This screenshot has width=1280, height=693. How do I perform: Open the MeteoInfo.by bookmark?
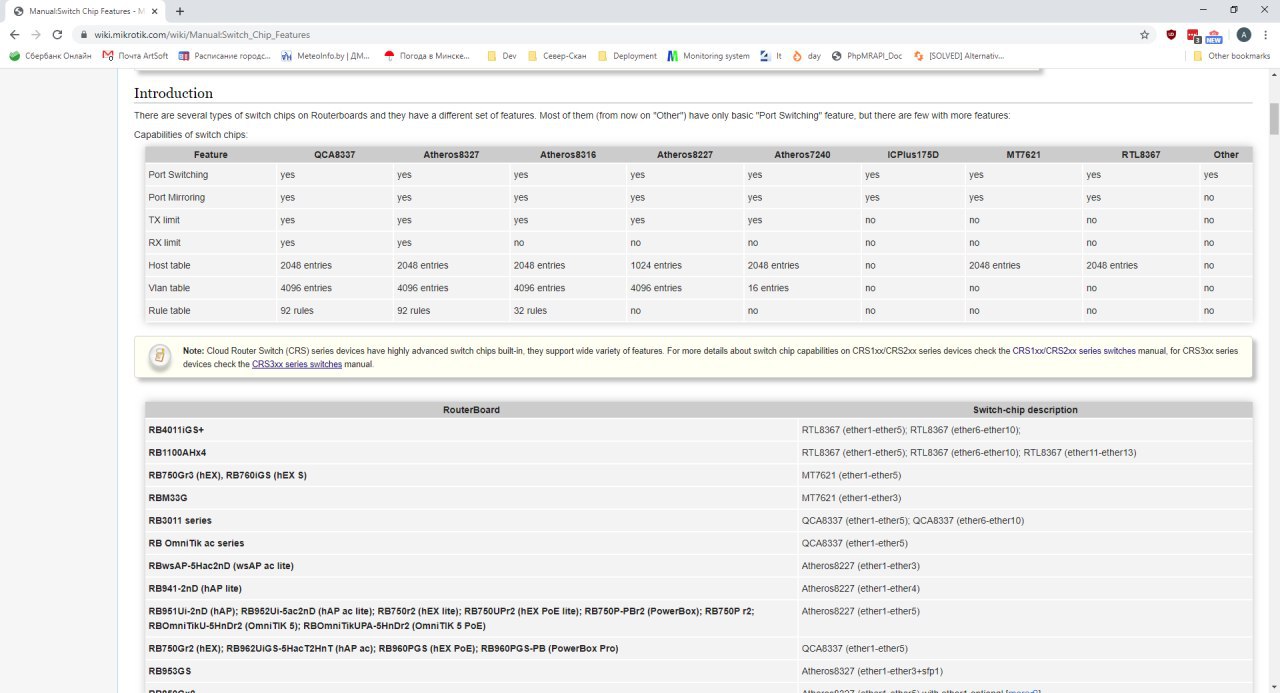[327, 56]
